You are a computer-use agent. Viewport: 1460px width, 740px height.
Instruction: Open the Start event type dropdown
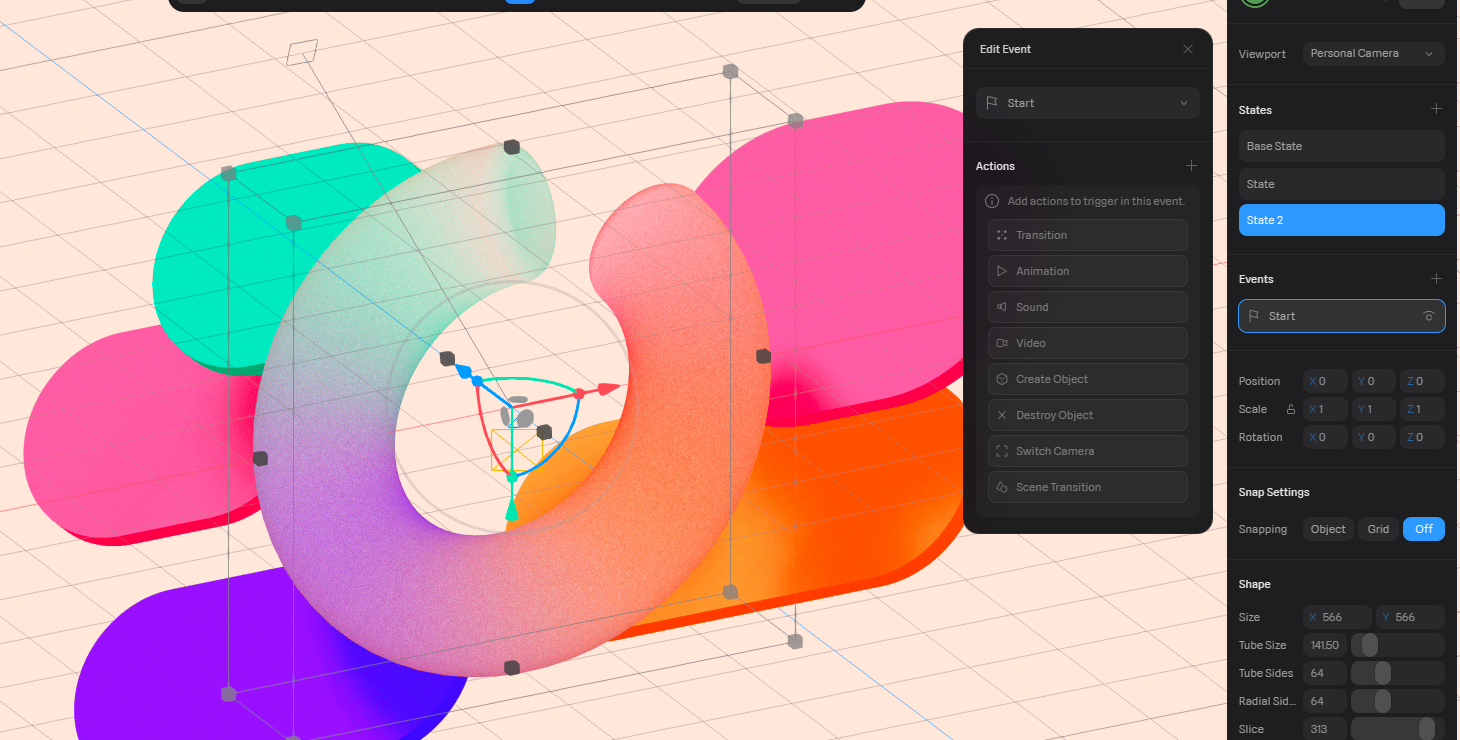(1087, 103)
